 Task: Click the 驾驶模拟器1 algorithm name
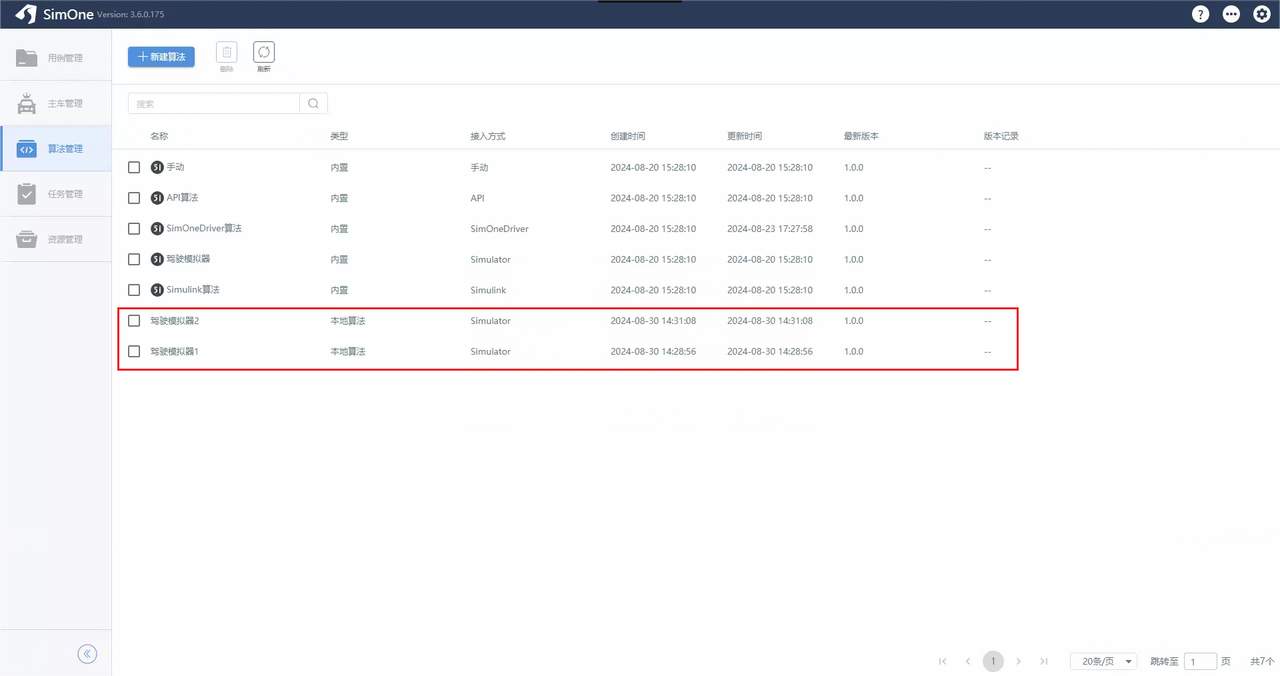(x=175, y=351)
